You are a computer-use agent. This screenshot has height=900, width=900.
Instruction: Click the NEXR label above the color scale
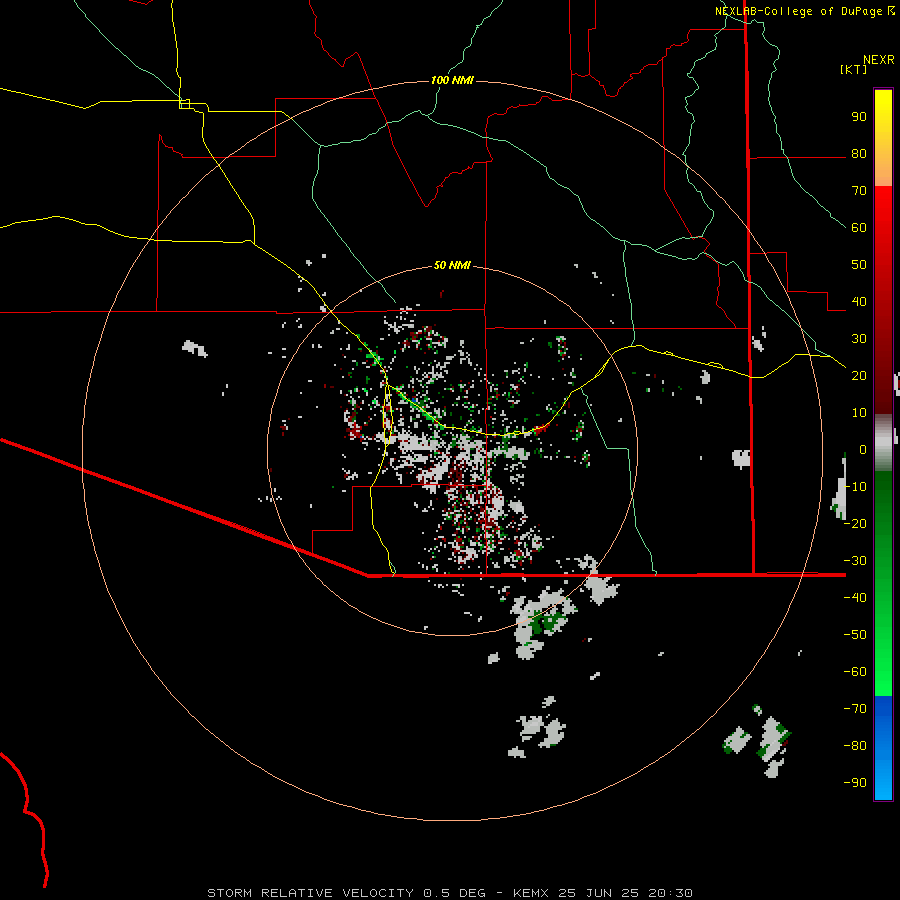point(879,60)
